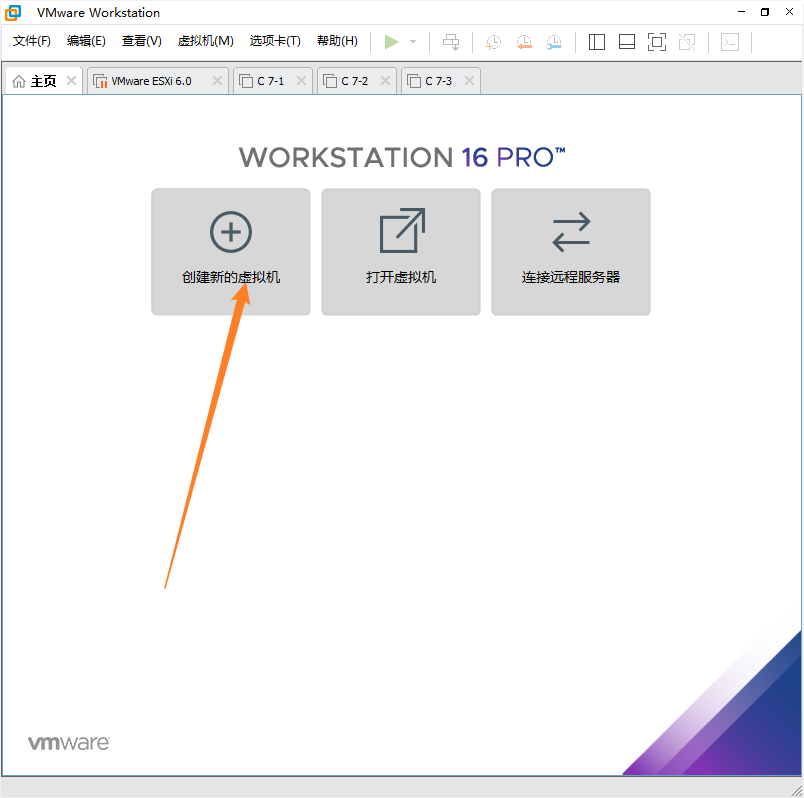Open the 虚拟机(M) menu
Image resolution: width=804 pixels, height=798 pixels.
(205, 41)
